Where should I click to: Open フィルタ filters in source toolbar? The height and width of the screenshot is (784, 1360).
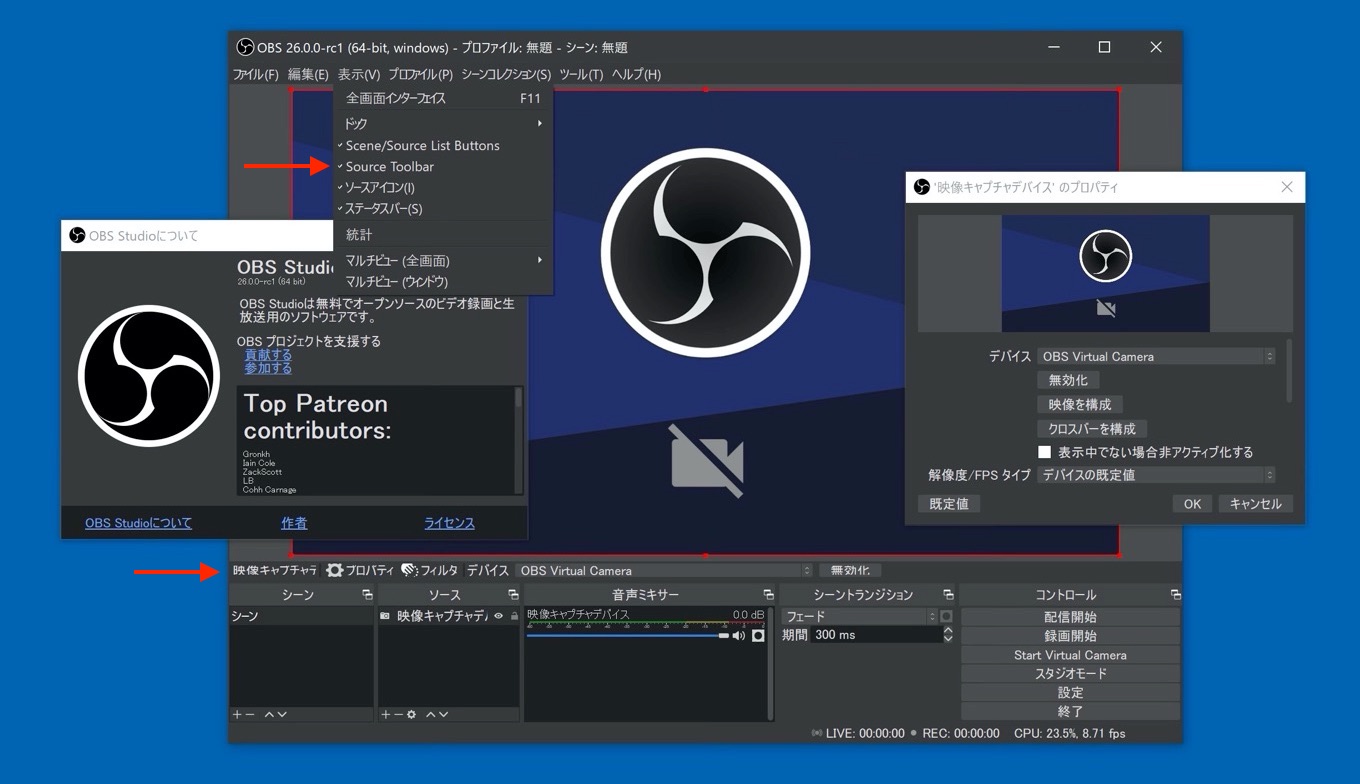429,570
